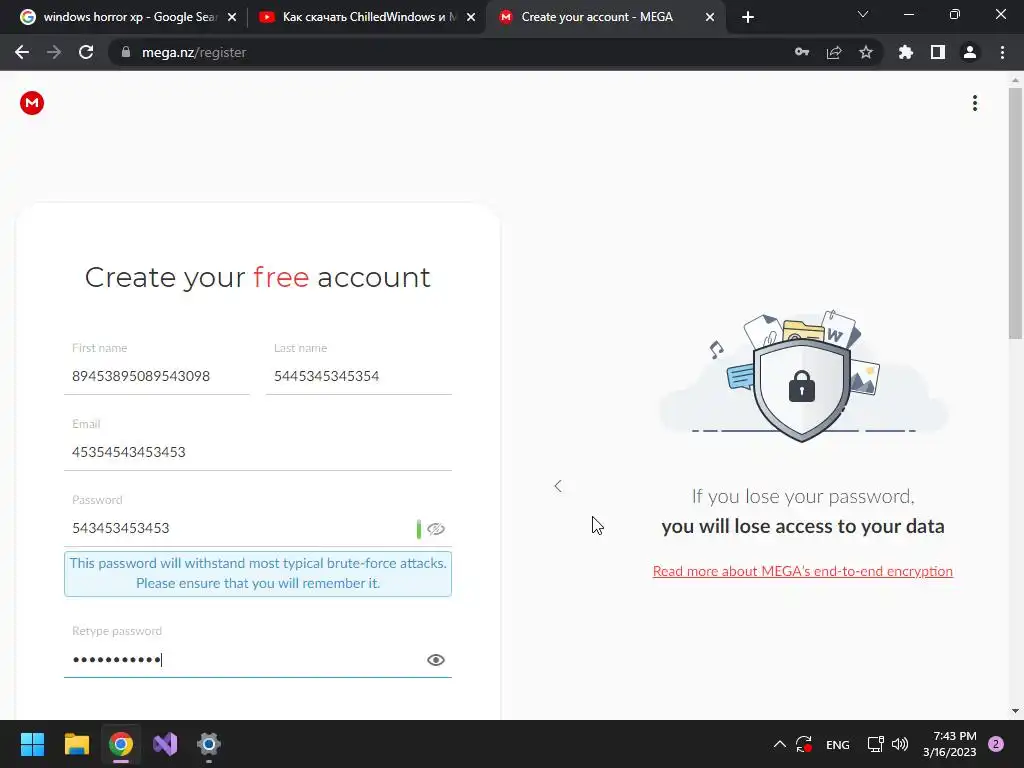Image resolution: width=1024 pixels, height=768 pixels.
Task: Share this page via the share icon
Action: point(834,52)
